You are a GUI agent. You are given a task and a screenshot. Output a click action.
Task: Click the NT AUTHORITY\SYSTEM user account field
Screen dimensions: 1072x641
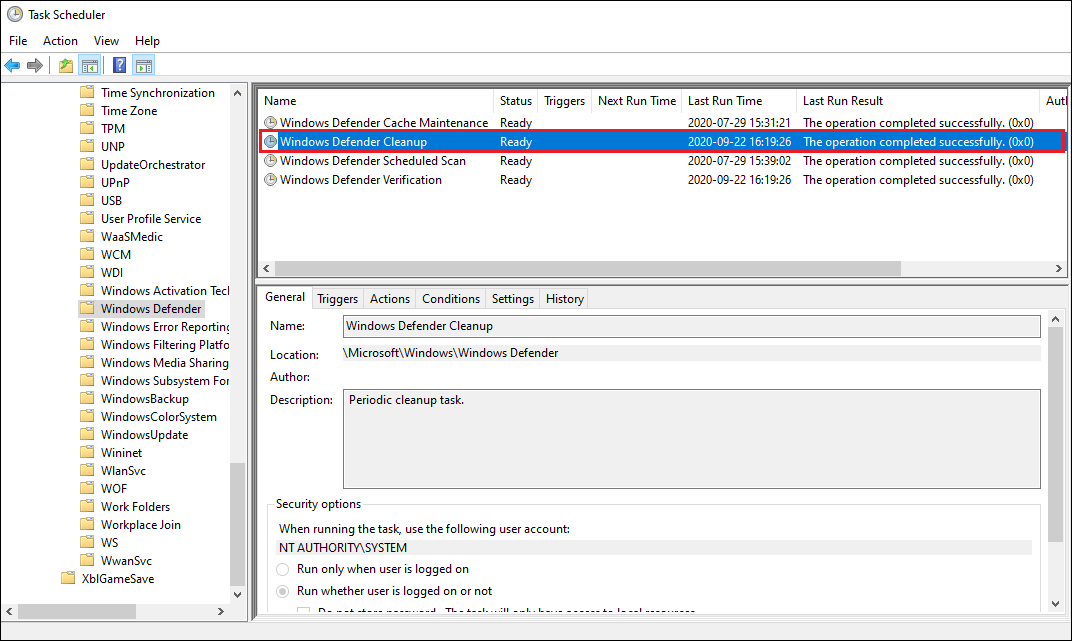point(654,548)
